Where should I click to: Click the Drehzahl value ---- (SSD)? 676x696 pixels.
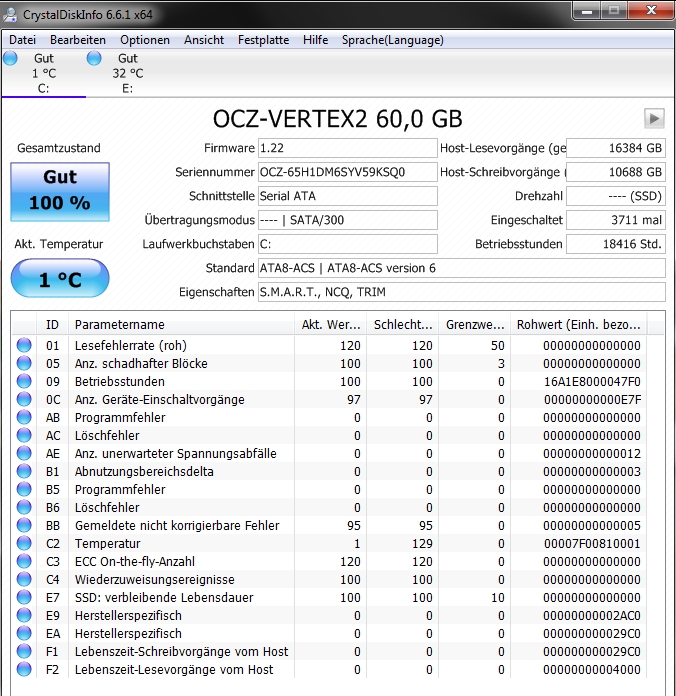pos(616,196)
